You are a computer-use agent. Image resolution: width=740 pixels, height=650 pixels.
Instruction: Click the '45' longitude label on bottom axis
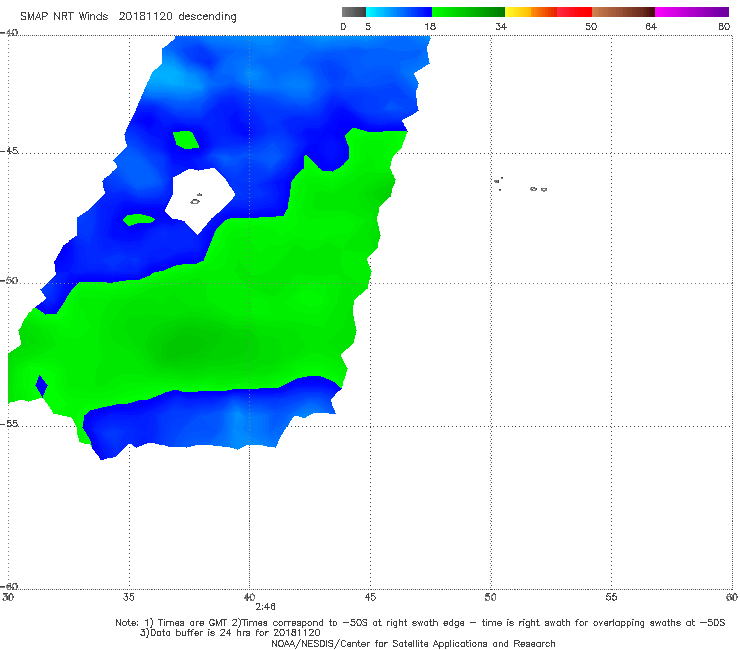click(370, 597)
